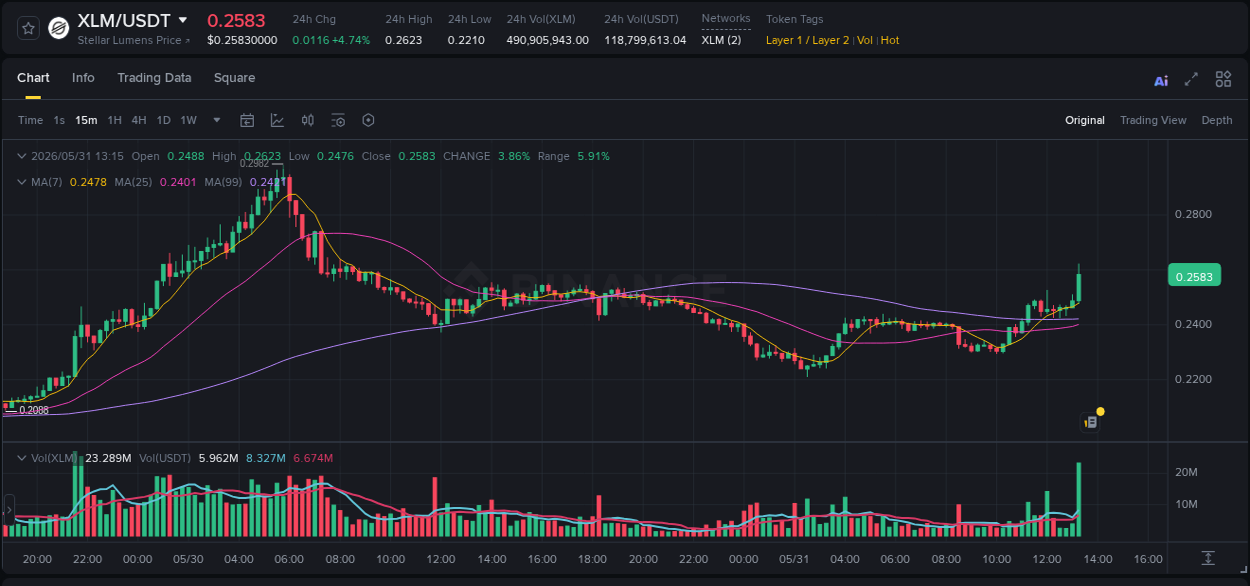Click the current price tag 0.2583 on axis
This screenshot has width=1250, height=586.
click(x=1194, y=276)
